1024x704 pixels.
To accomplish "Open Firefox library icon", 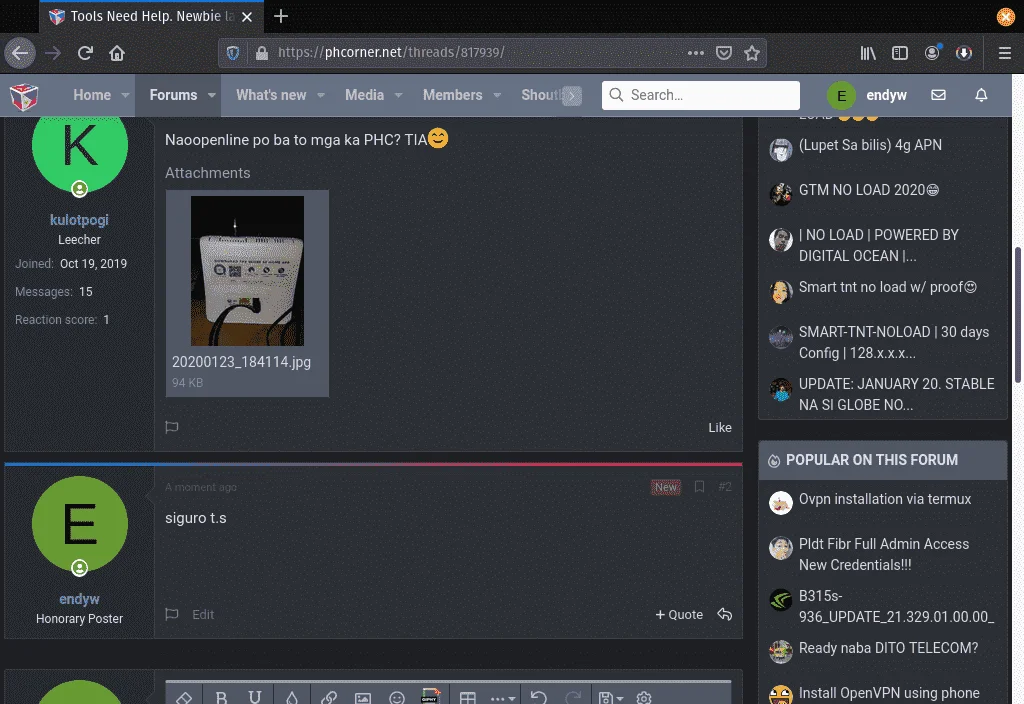I will coord(868,53).
